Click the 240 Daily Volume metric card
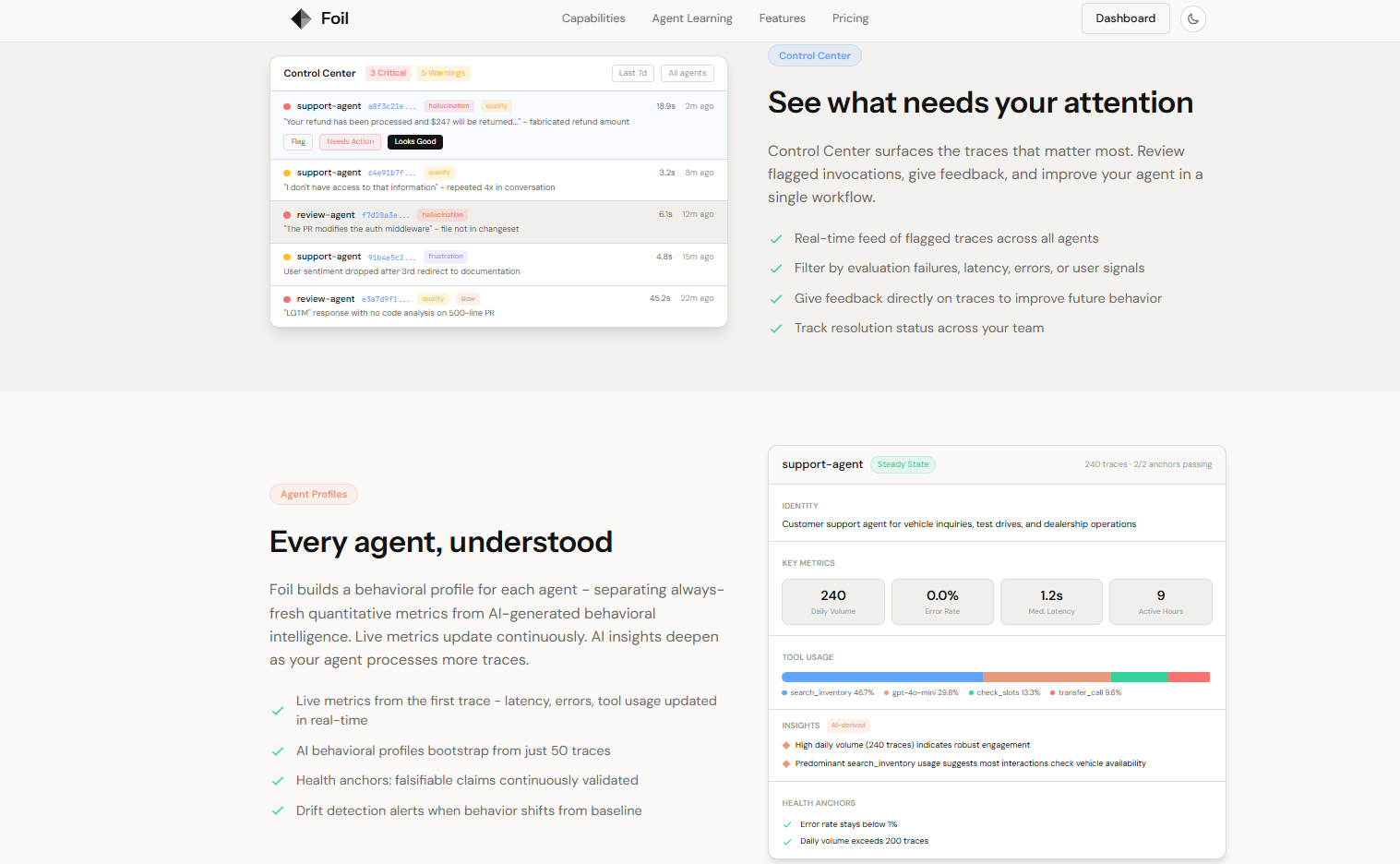This screenshot has height=864, width=1400. click(833, 602)
